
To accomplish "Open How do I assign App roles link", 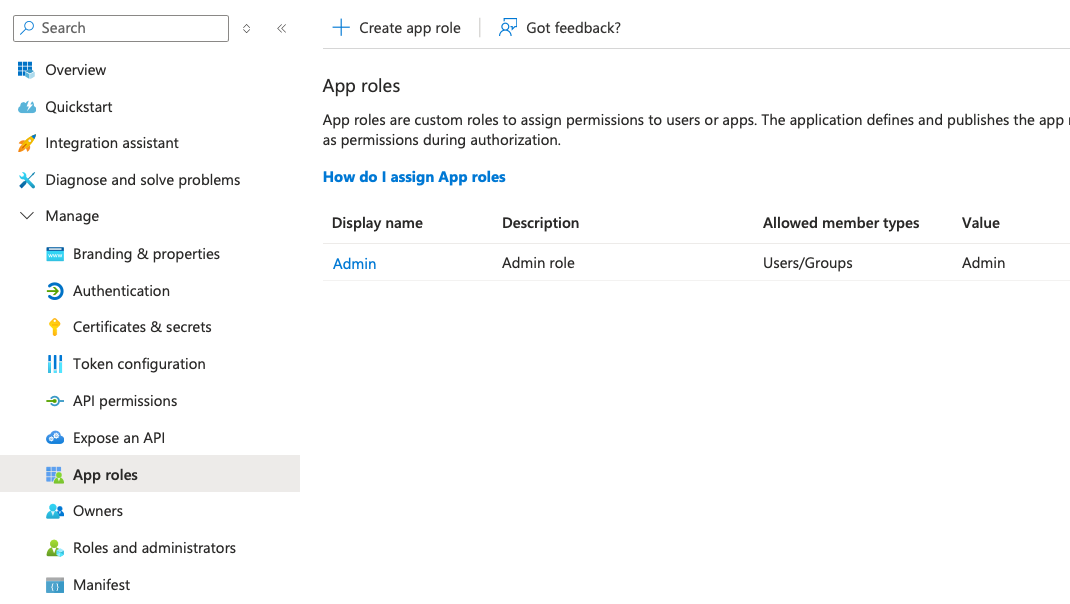I will (x=414, y=177).
